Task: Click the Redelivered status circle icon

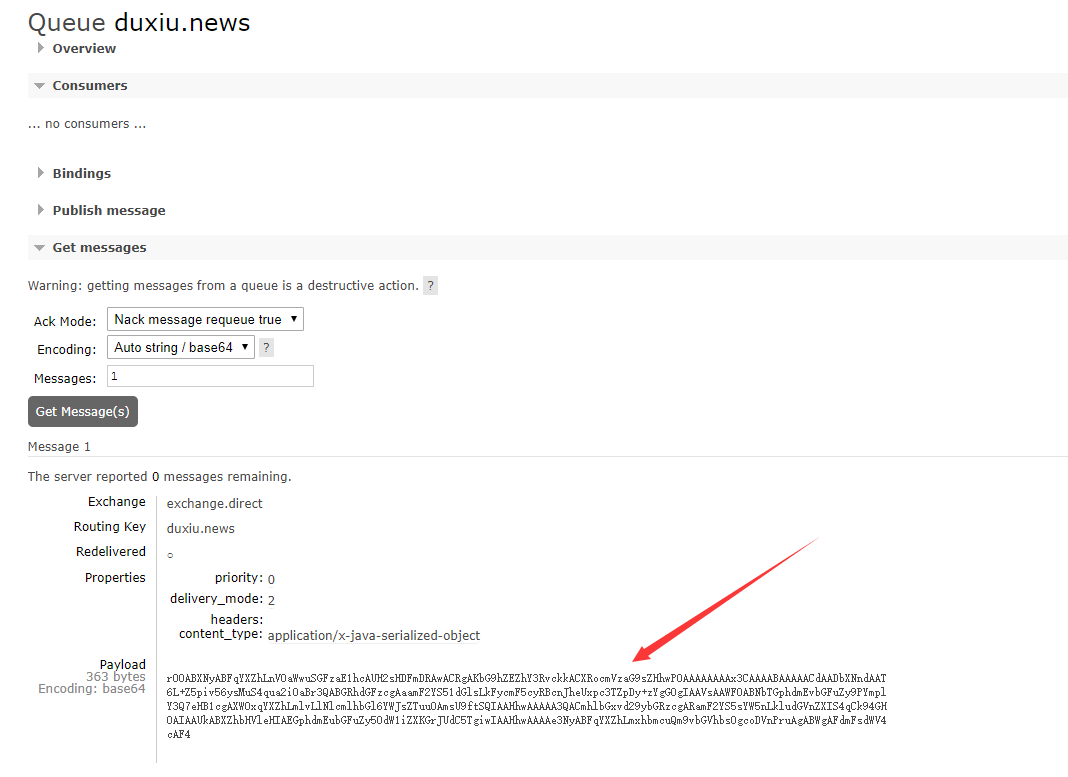Action: point(170,555)
